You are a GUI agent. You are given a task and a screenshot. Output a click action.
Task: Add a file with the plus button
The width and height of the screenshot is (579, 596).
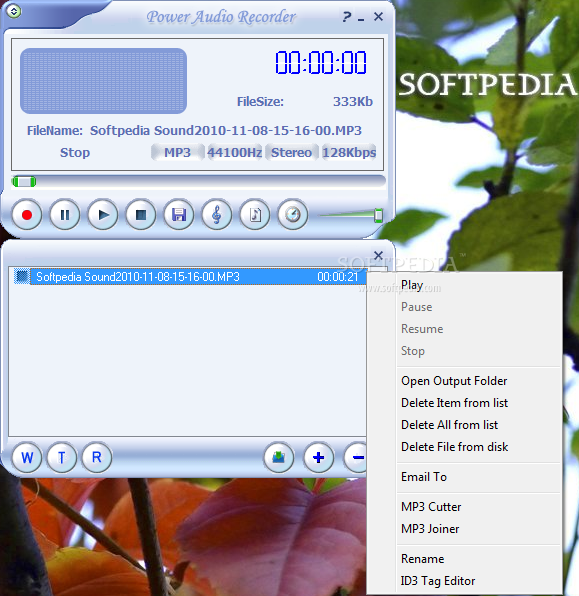coord(319,457)
